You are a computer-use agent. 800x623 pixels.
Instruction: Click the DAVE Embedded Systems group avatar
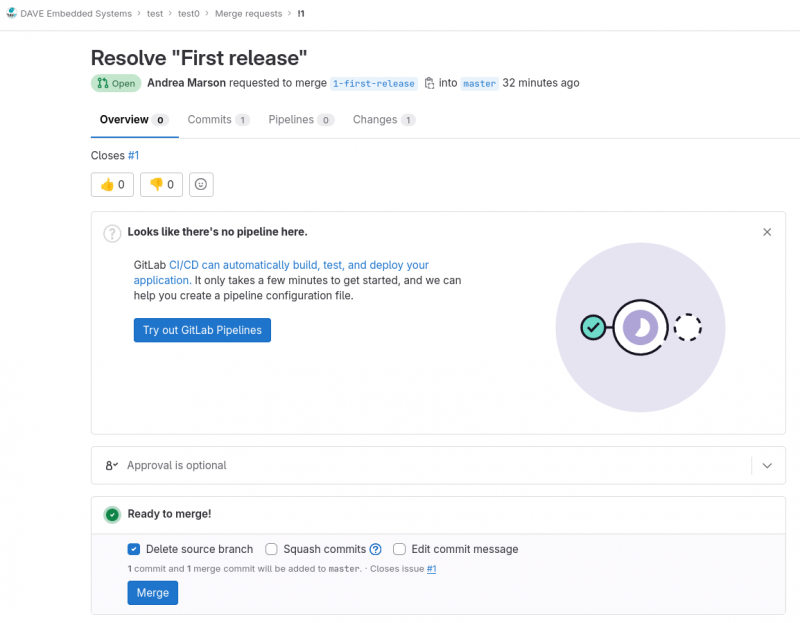point(11,13)
